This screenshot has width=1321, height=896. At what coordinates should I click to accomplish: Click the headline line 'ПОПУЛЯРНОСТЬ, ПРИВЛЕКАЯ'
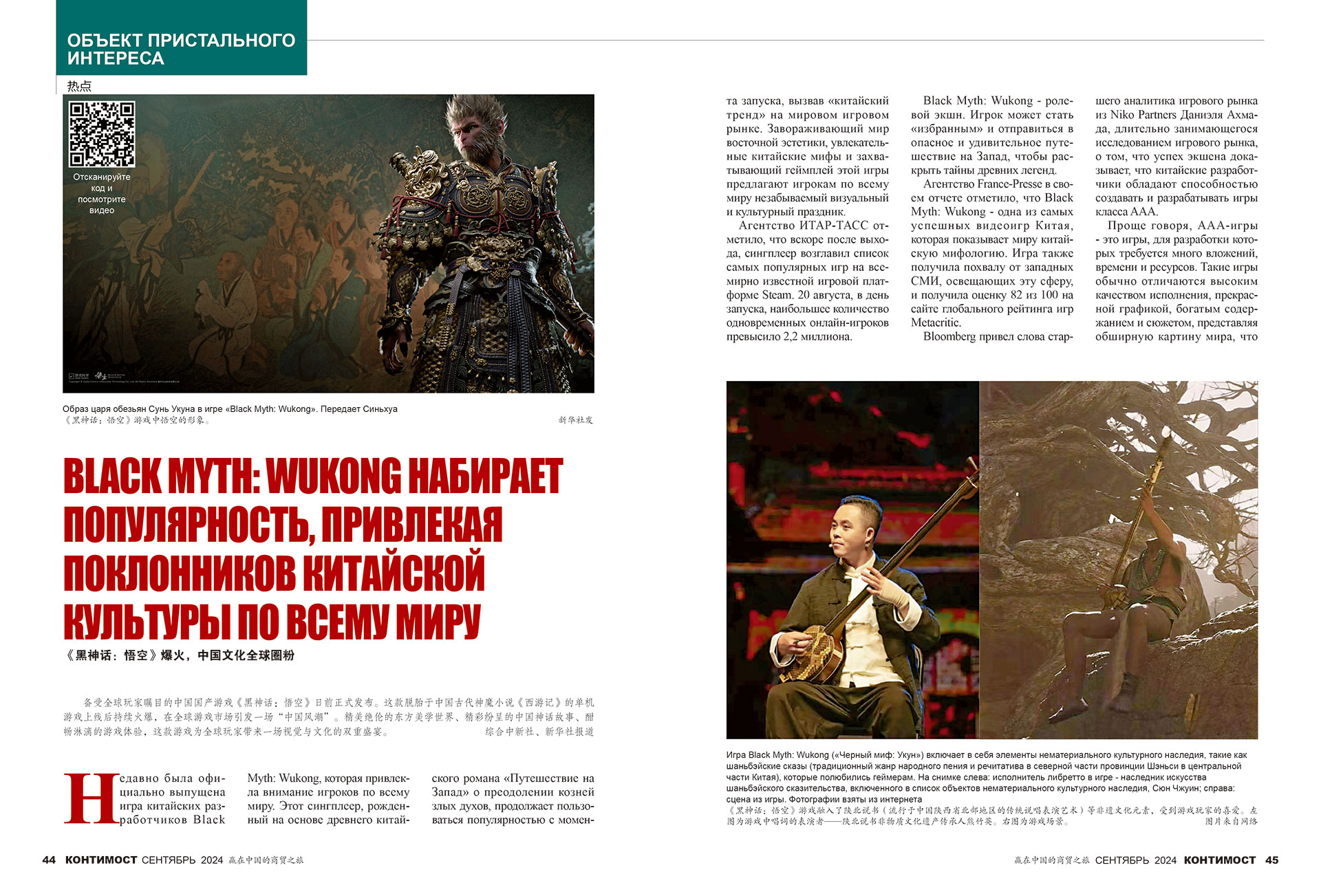pos(283,525)
